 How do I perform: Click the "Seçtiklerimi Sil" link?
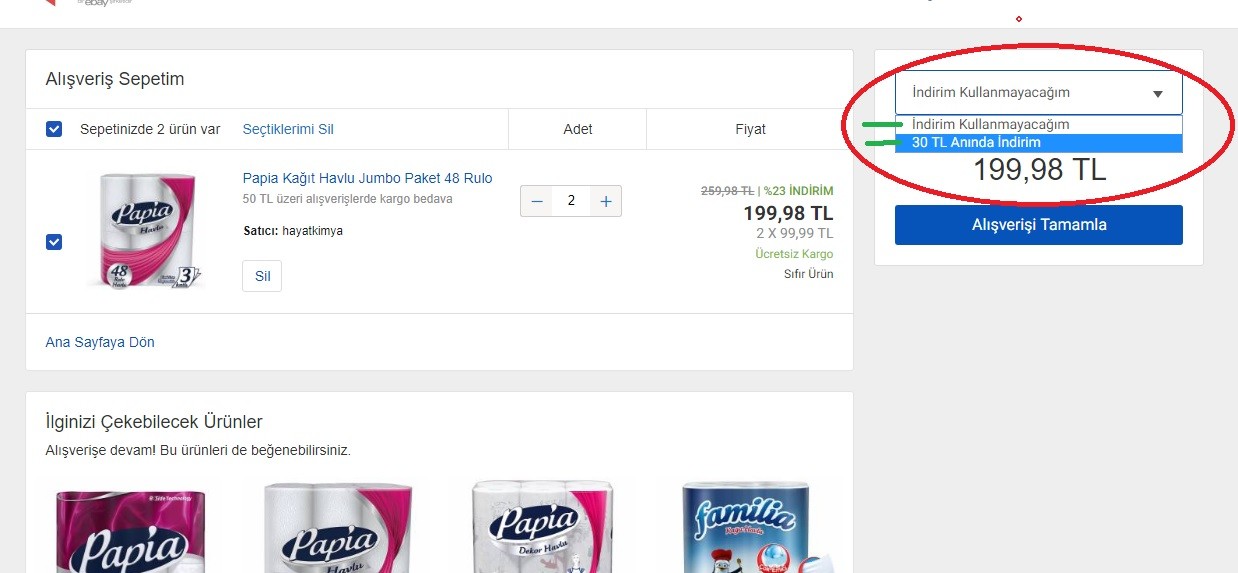(x=288, y=129)
